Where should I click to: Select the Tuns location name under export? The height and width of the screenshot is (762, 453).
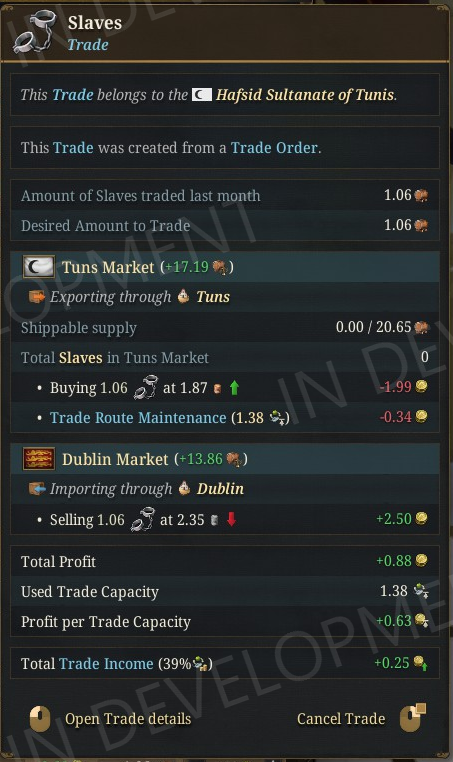pos(213,296)
